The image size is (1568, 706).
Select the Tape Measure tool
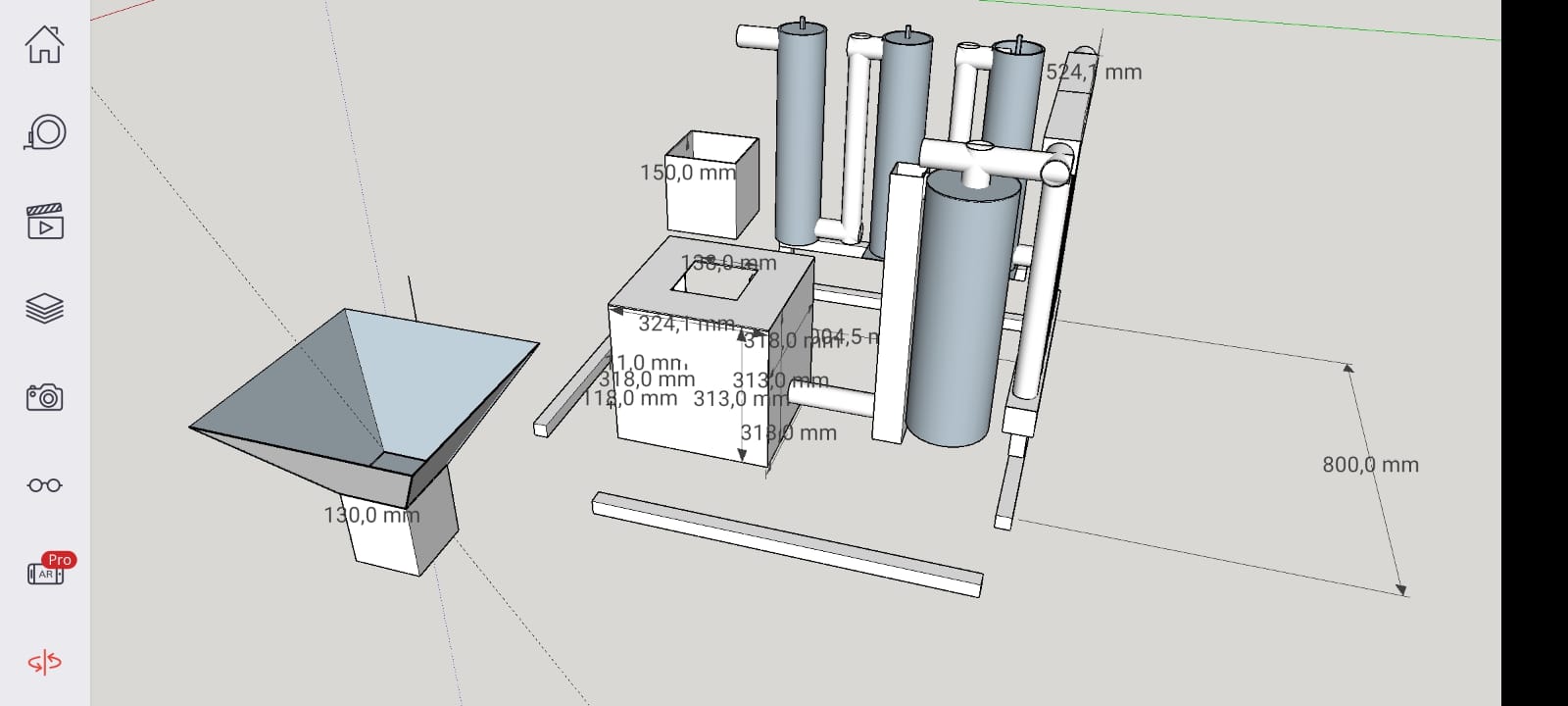44,132
